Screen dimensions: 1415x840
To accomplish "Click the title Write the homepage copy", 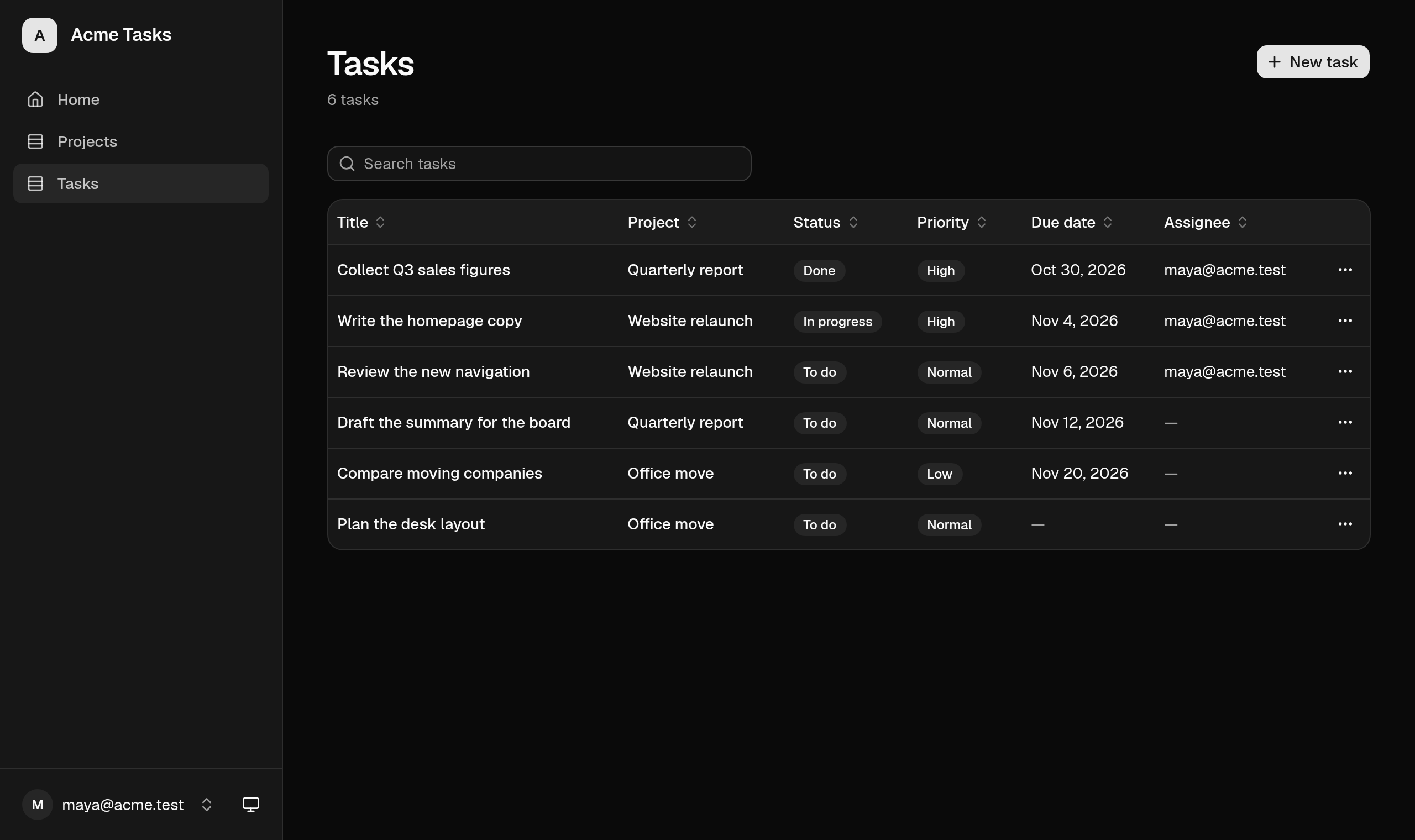I will pyautogui.click(x=429, y=321).
